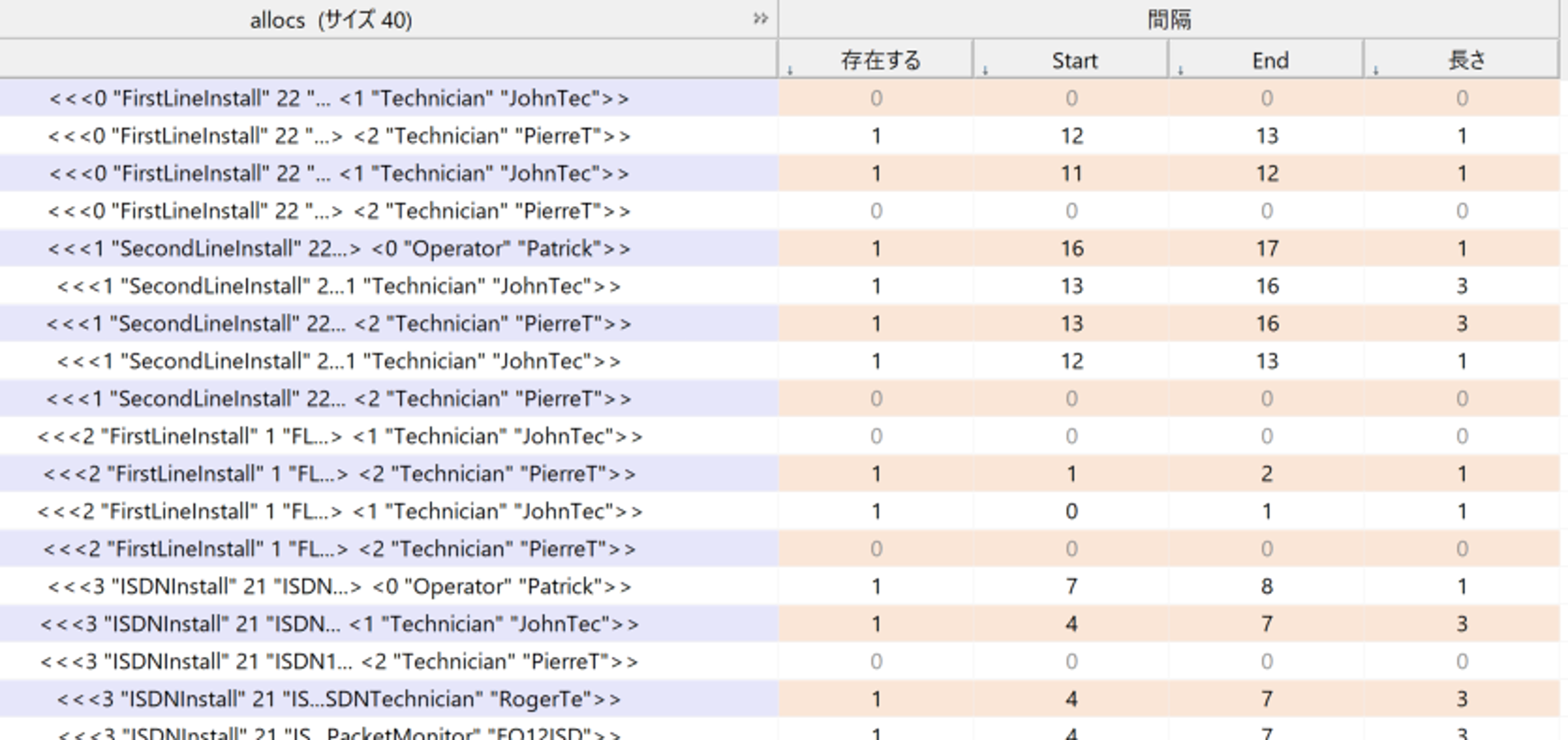Click End value 8 in ISDNInstall Patrick row
The image size is (1568, 740).
(1266, 586)
